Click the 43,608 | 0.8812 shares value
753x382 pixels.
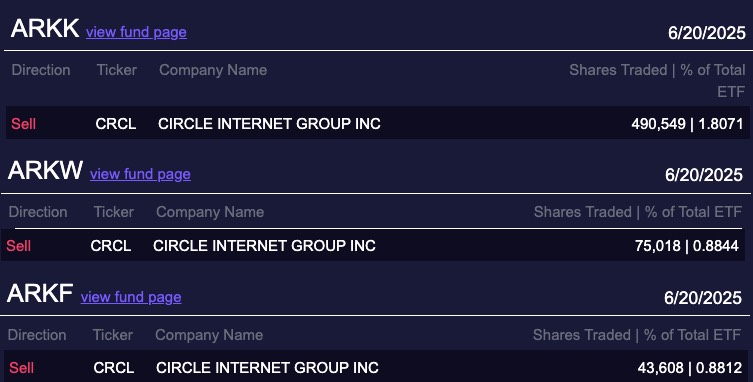point(690,368)
